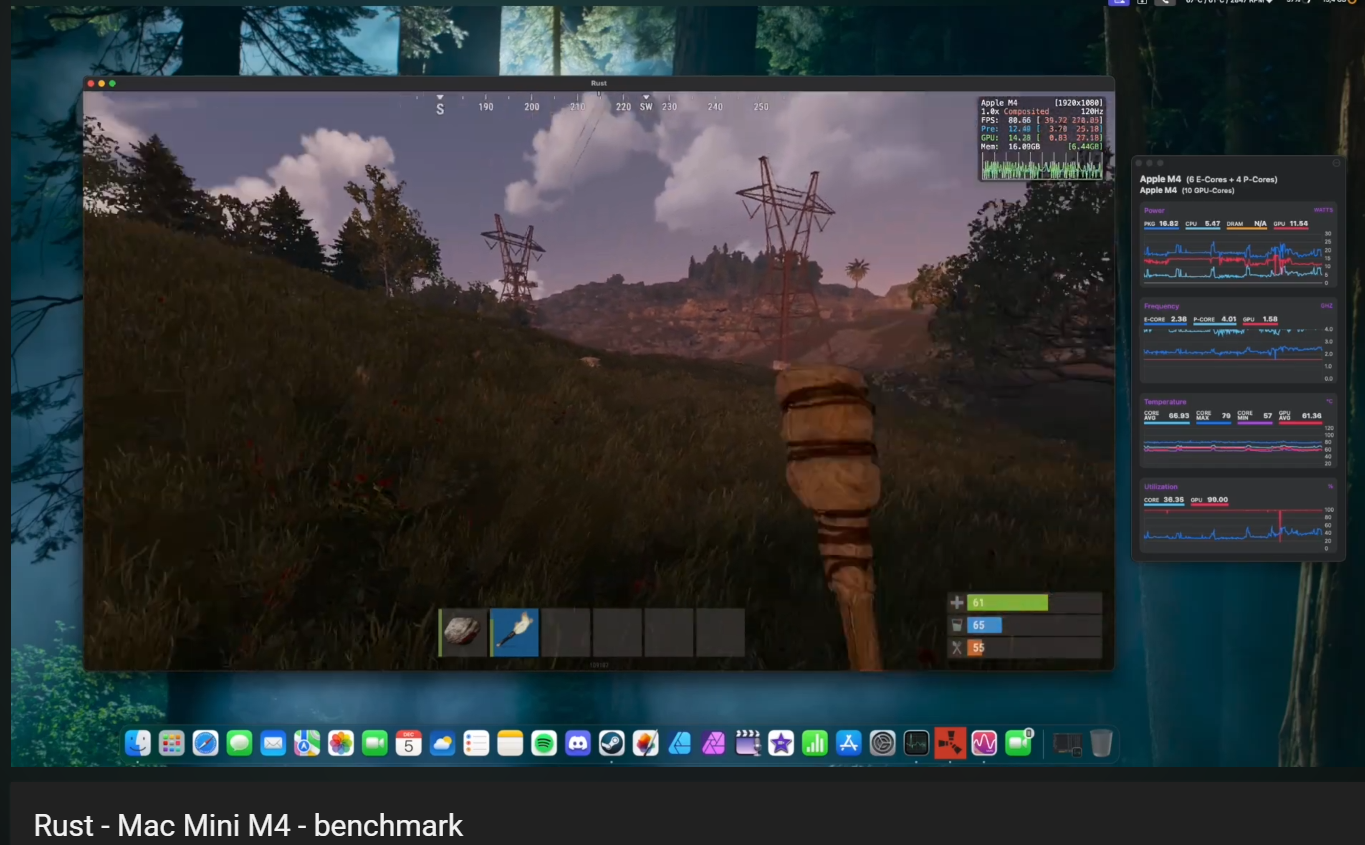Open System Settings gear icon in Dock
1365x845 pixels.
pos(882,743)
